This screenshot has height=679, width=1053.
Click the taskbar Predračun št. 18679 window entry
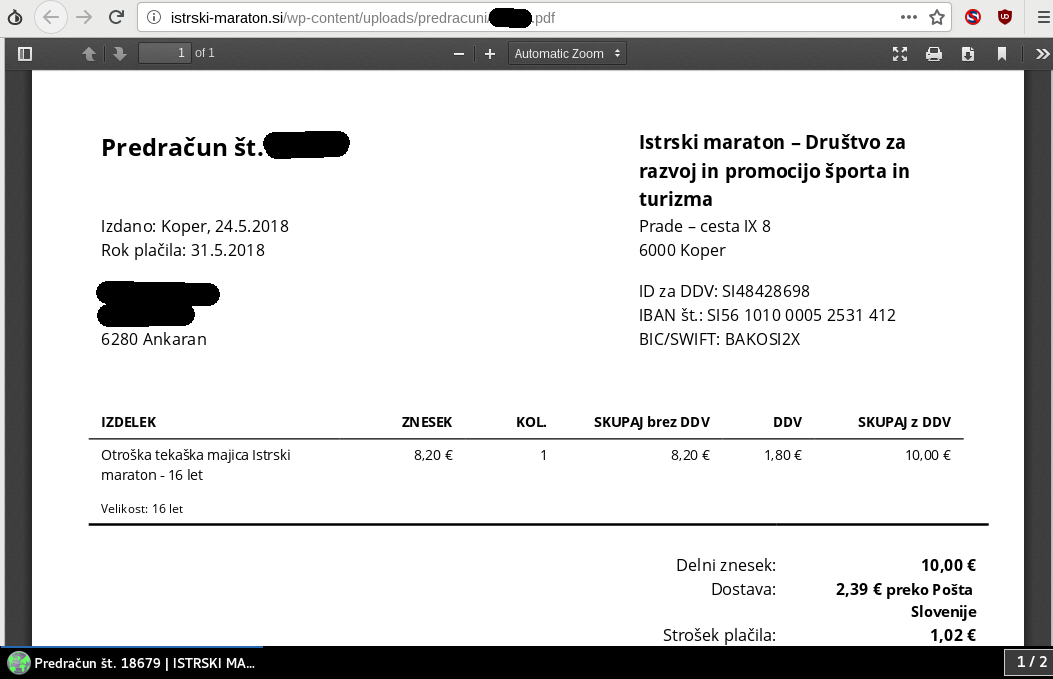tap(132, 663)
